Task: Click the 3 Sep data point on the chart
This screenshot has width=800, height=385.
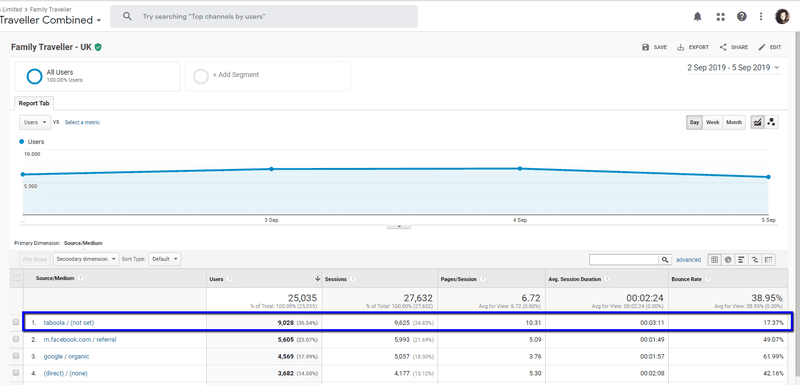Action: pyautogui.click(x=271, y=169)
